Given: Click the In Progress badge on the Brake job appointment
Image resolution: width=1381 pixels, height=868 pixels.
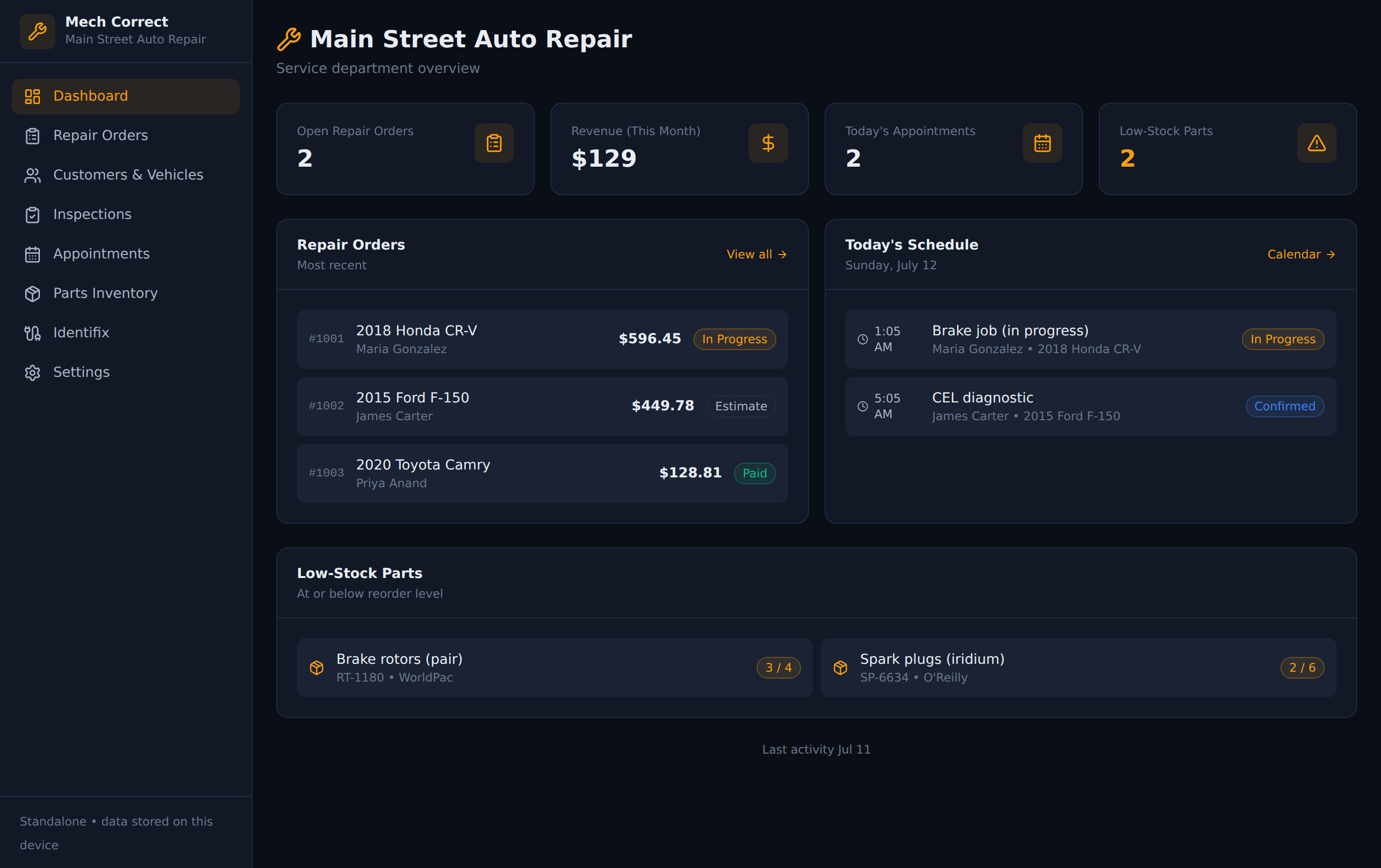Looking at the screenshot, I should point(1283,339).
